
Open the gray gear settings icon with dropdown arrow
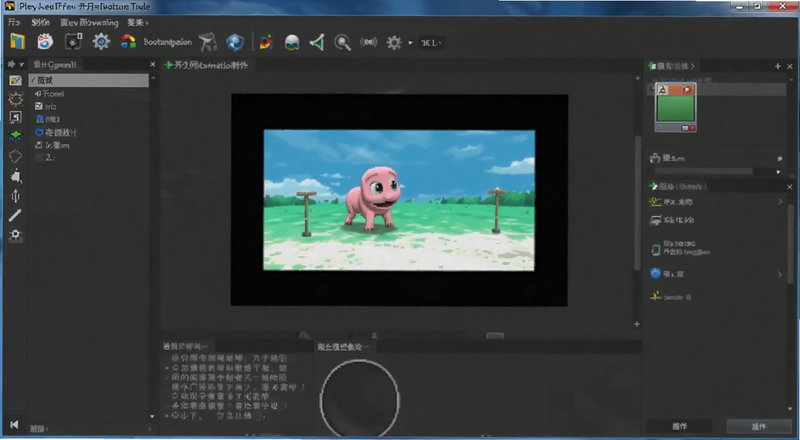pos(394,42)
